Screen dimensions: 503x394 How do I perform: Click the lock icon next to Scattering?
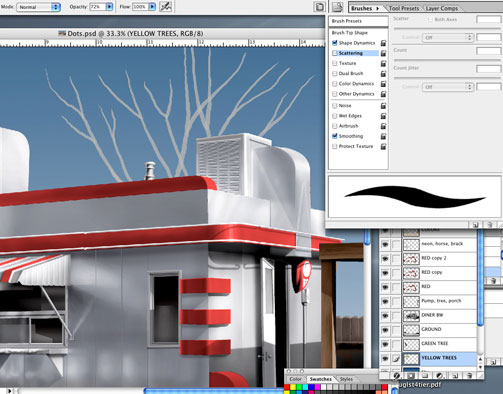pos(383,53)
